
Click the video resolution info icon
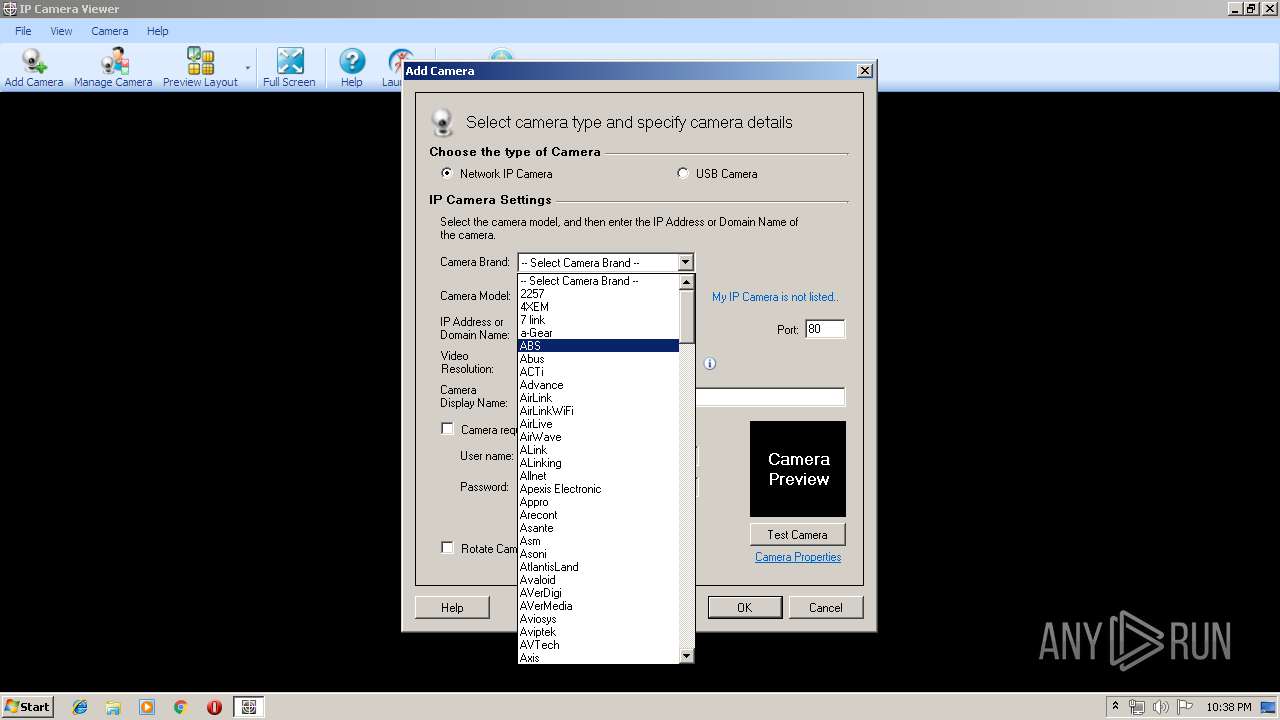coord(710,364)
